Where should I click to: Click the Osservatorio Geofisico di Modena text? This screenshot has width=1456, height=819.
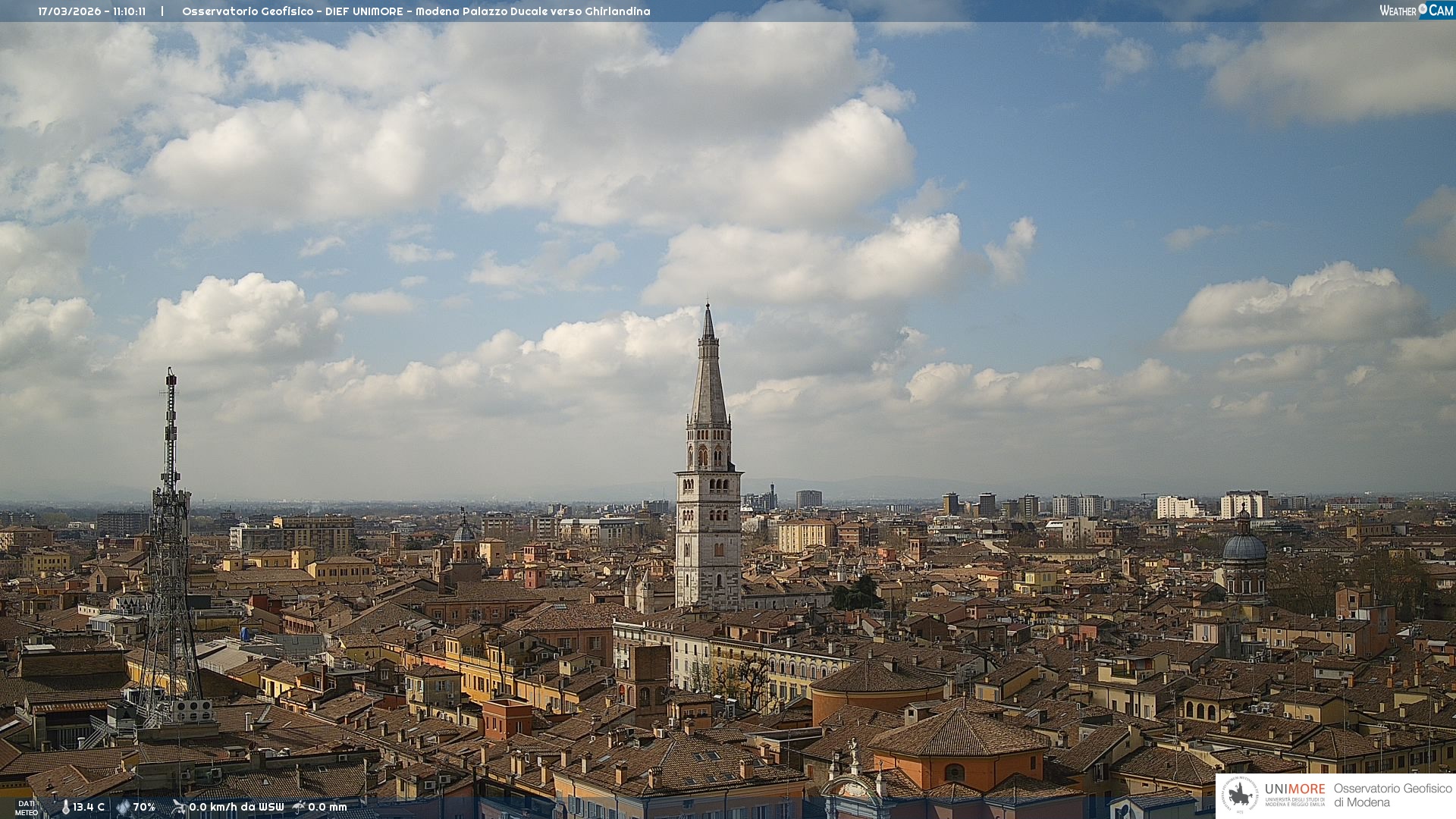pos(1392,795)
